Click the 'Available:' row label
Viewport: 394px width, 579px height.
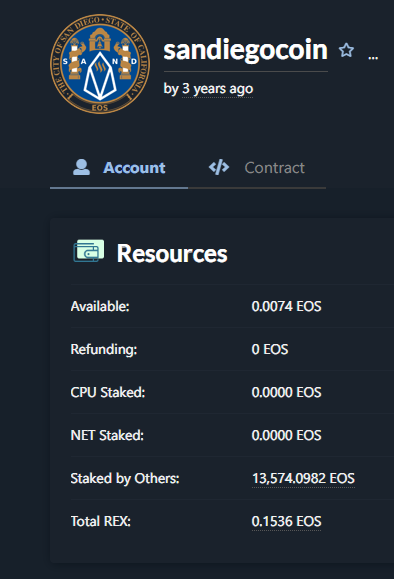pos(100,306)
